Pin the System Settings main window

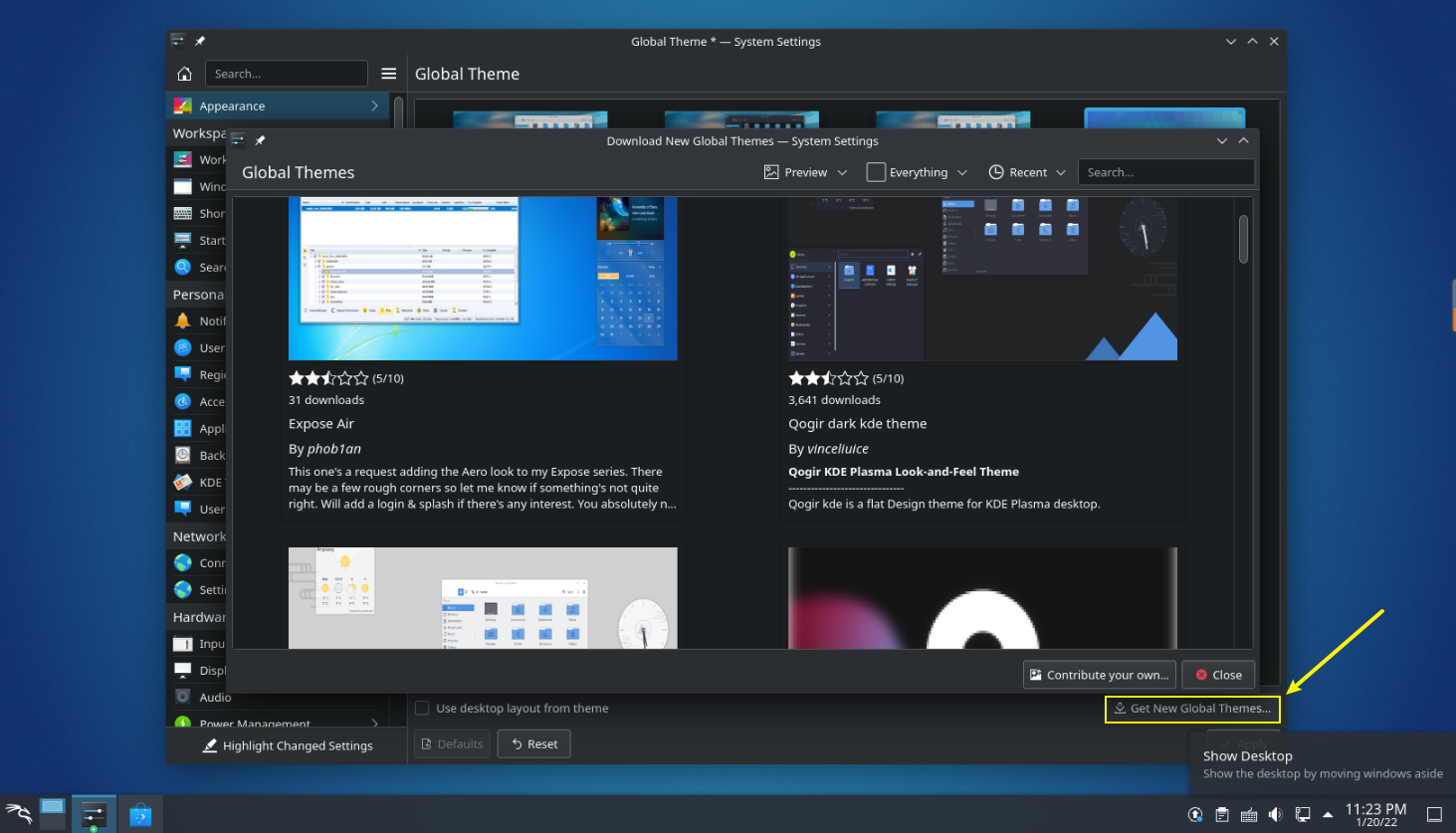(200, 41)
